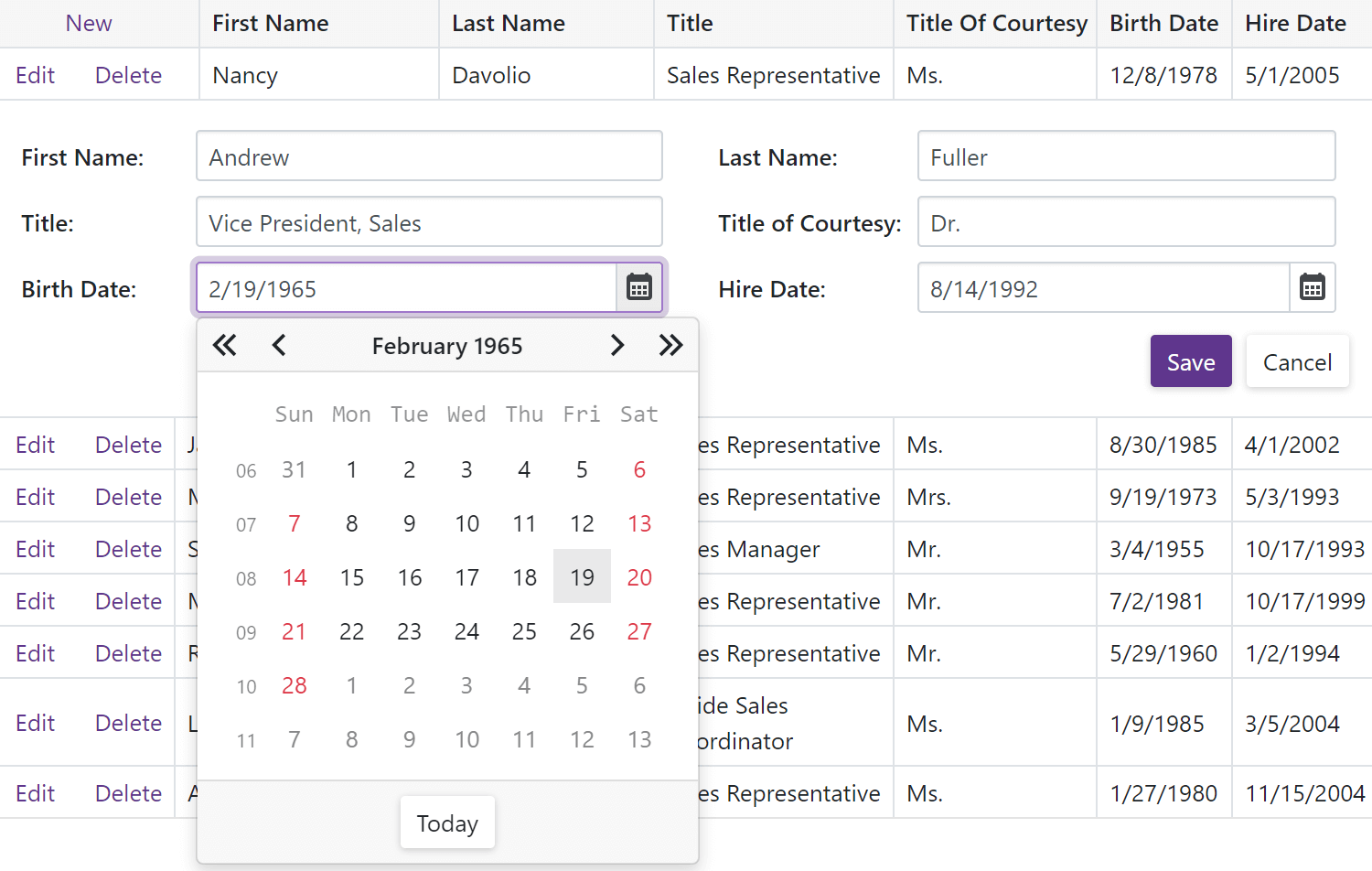Choose February 27 in the calendar
The height and width of the screenshot is (871, 1372).
(x=639, y=631)
